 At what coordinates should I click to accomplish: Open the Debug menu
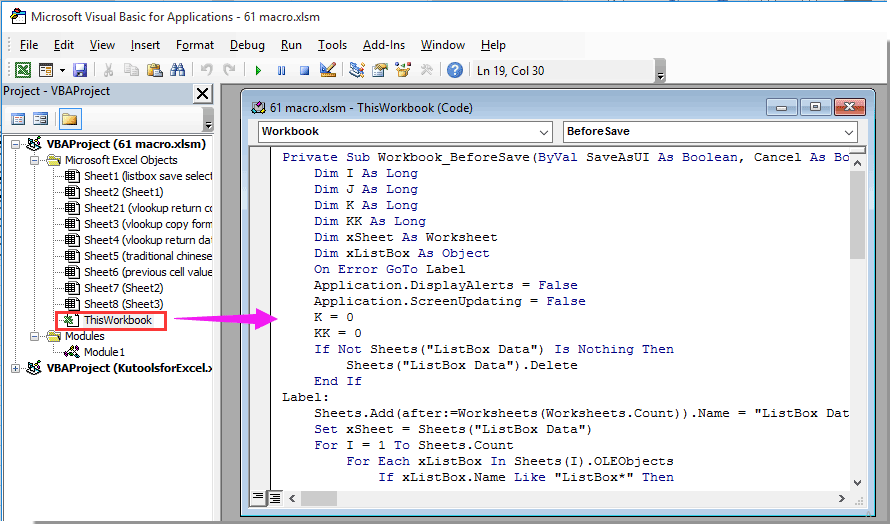tap(247, 45)
